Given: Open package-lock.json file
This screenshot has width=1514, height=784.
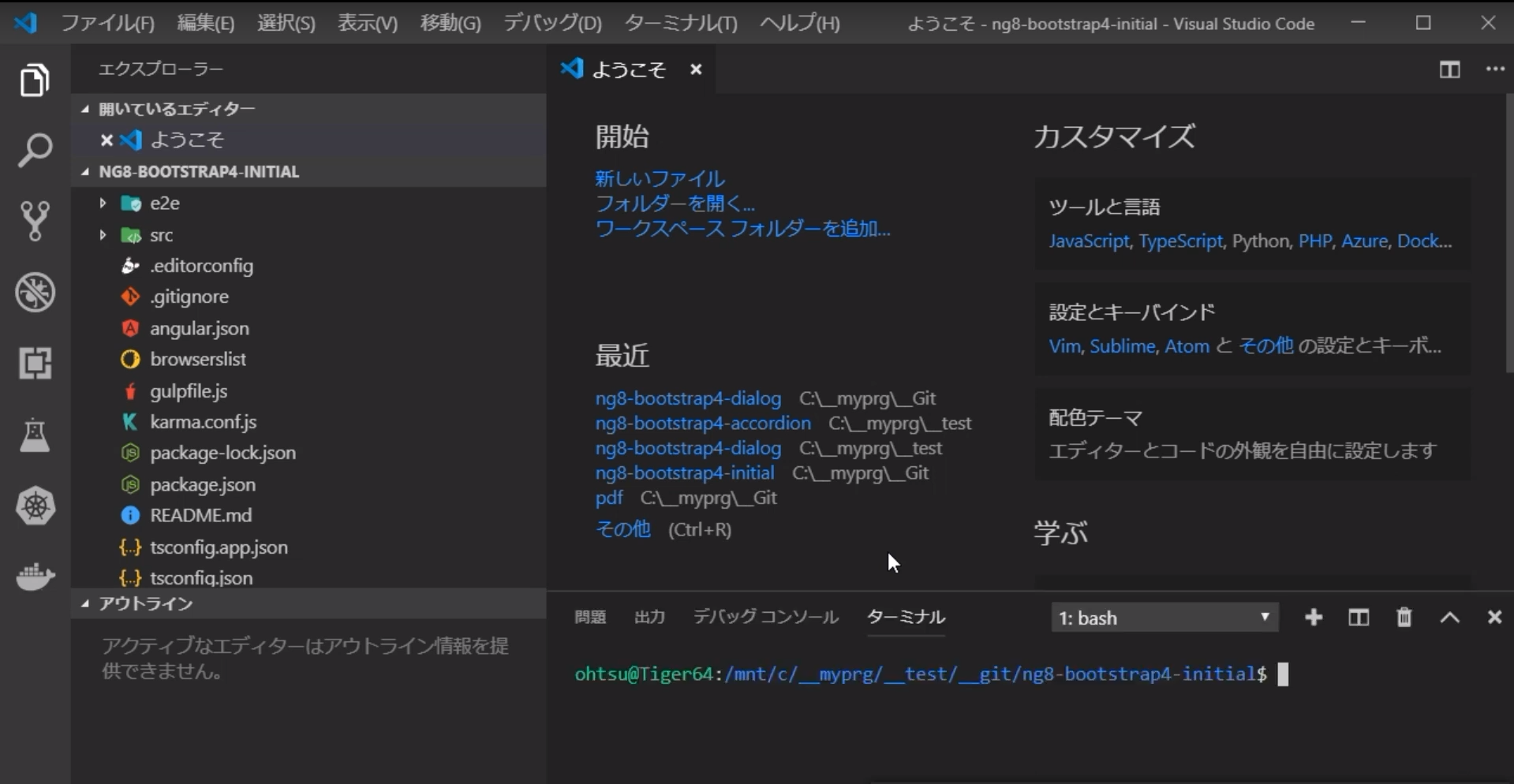Looking at the screenshot, I should (x=222, y=453).
